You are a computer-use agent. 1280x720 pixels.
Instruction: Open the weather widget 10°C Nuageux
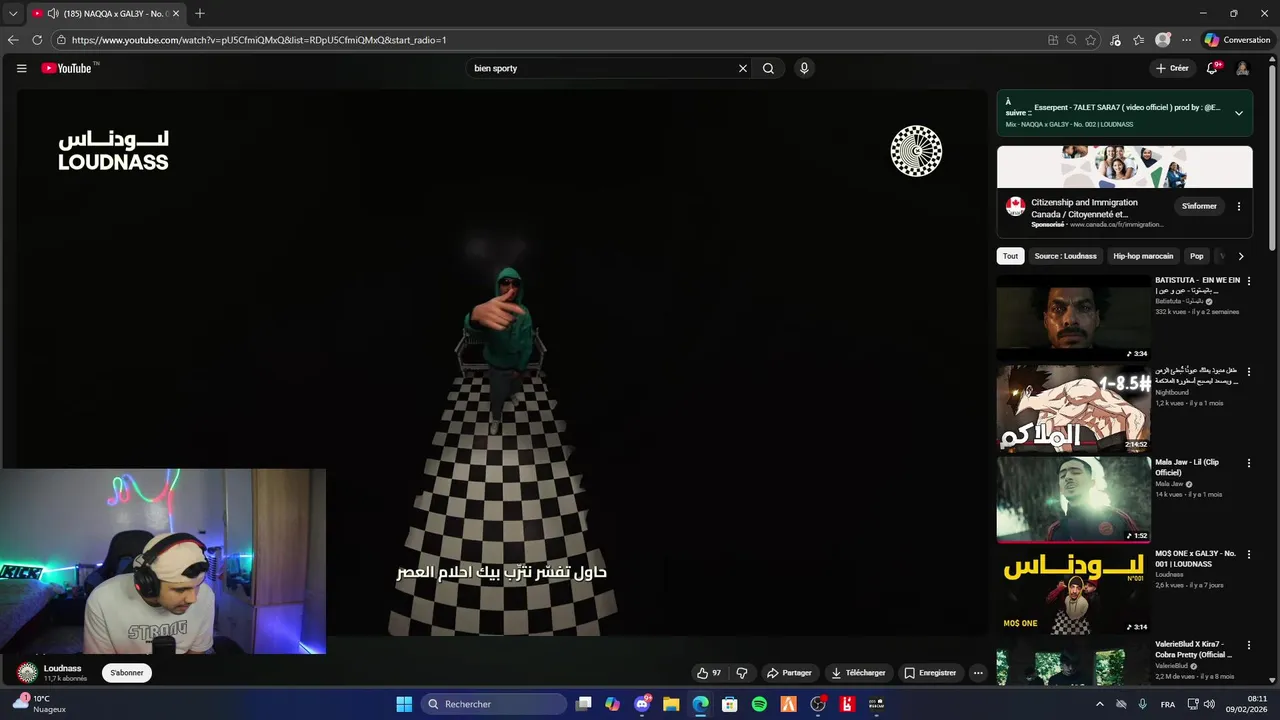tap(40, 704)
